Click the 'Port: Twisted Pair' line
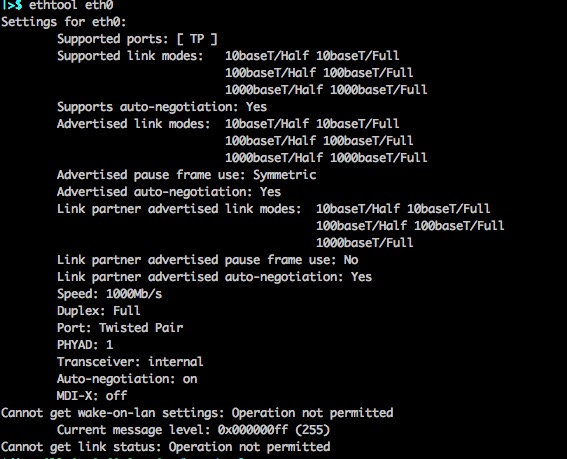This screenshot has height=459, width=567. (120, 328)
